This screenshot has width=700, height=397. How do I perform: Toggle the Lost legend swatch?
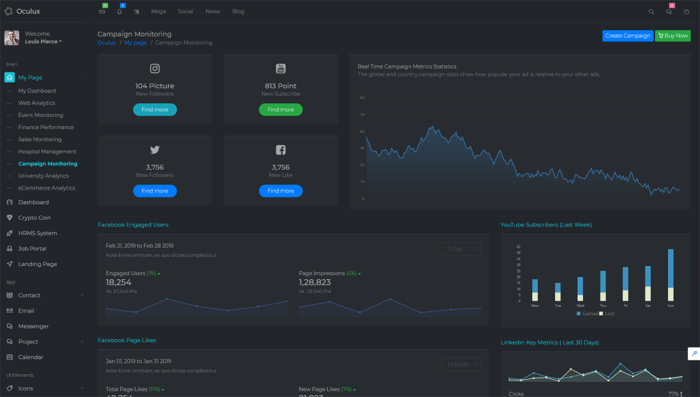click(601, 313)
